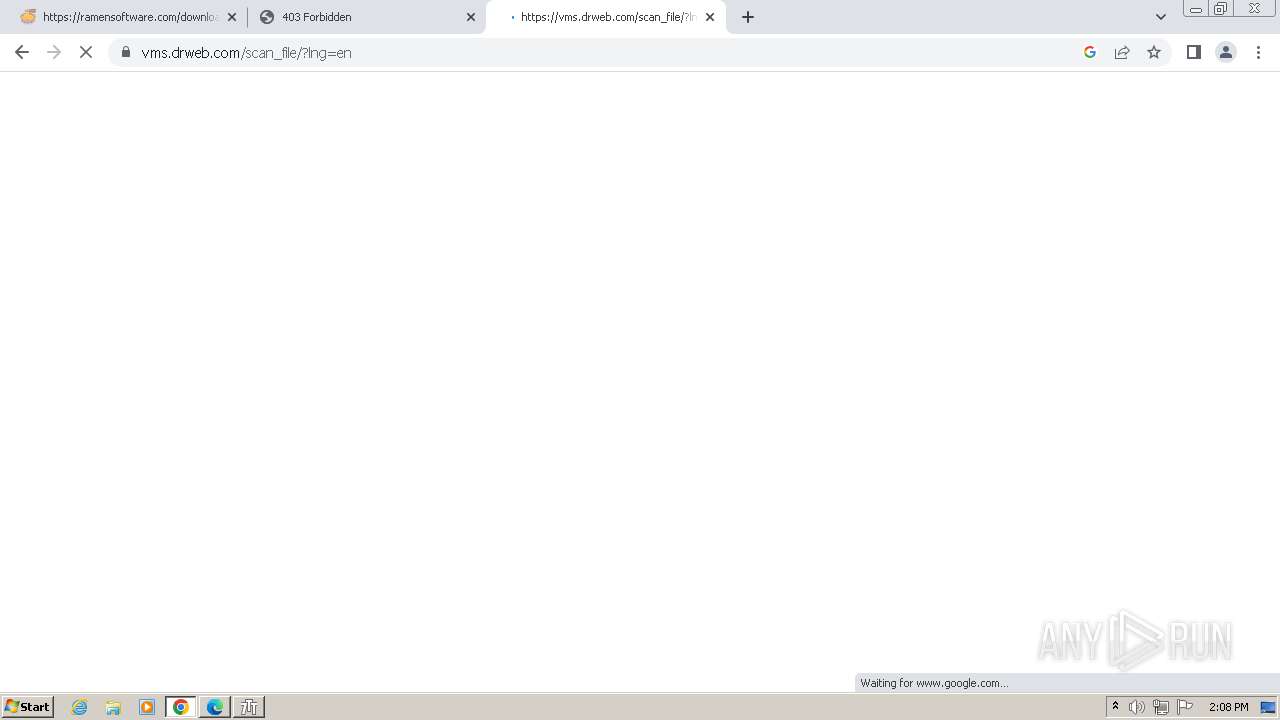Stop loading the current page
This screenshot has height=720, width=1280.
pyautogui.click(x=86, y=52)
